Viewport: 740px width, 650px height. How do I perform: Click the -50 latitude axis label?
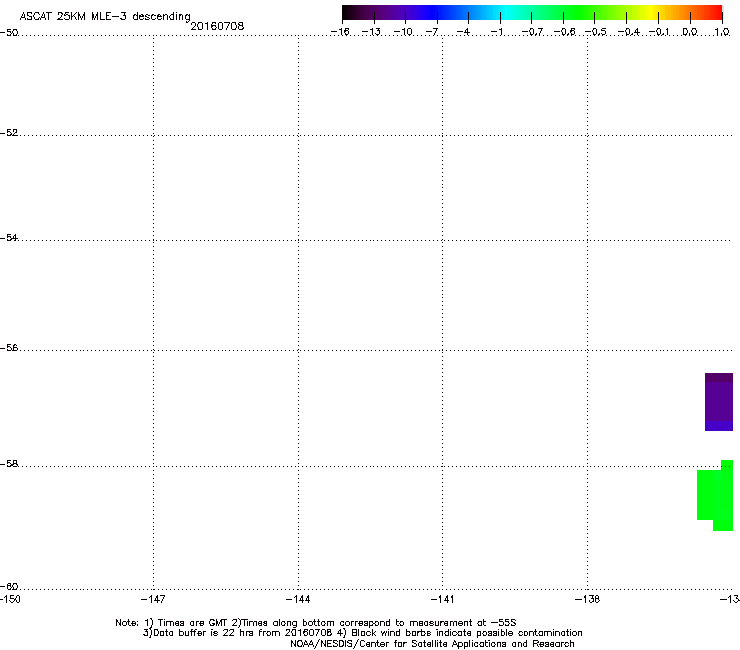click(9, 33)
